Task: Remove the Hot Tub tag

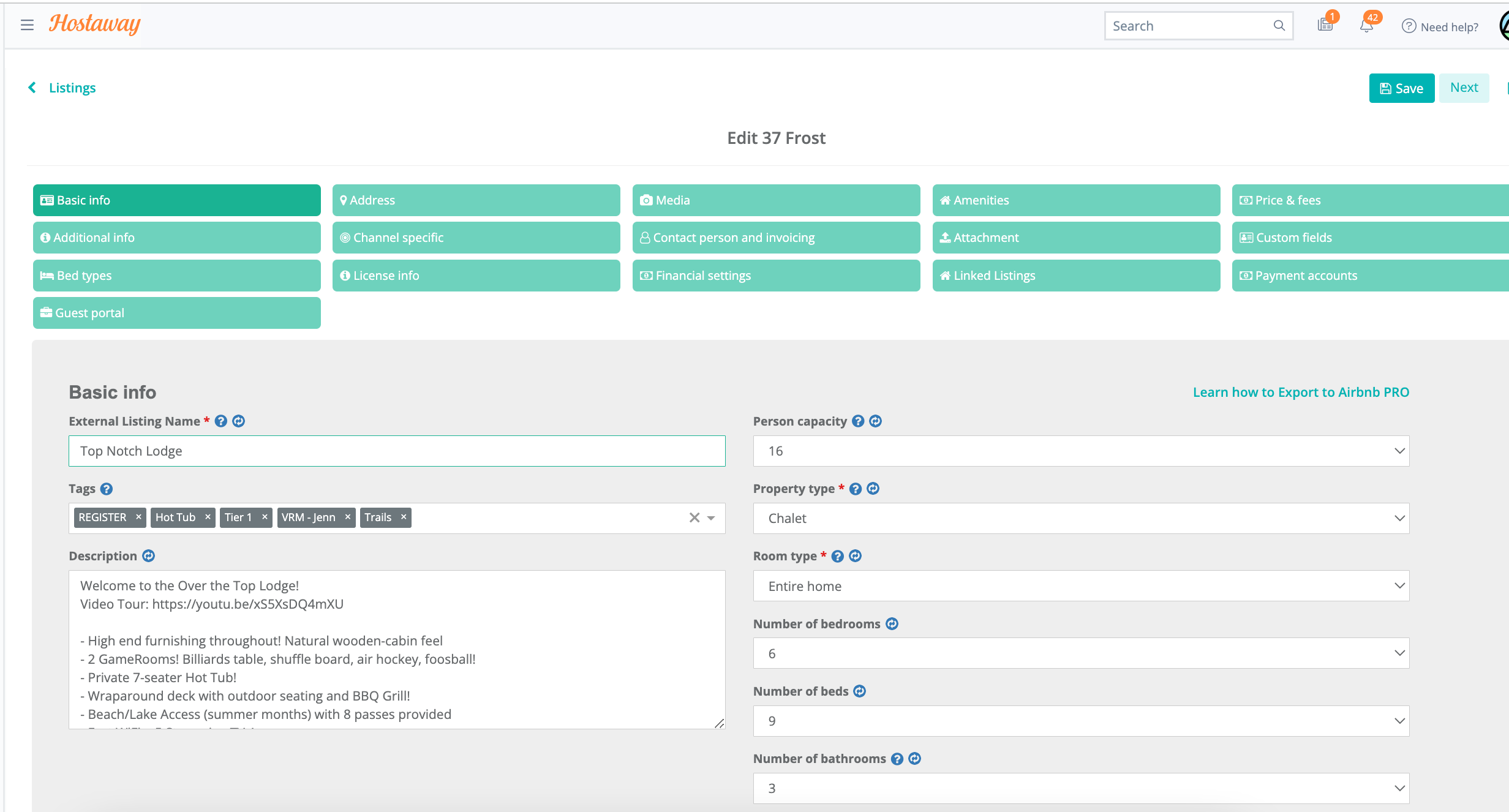Action: click(208, 517)
